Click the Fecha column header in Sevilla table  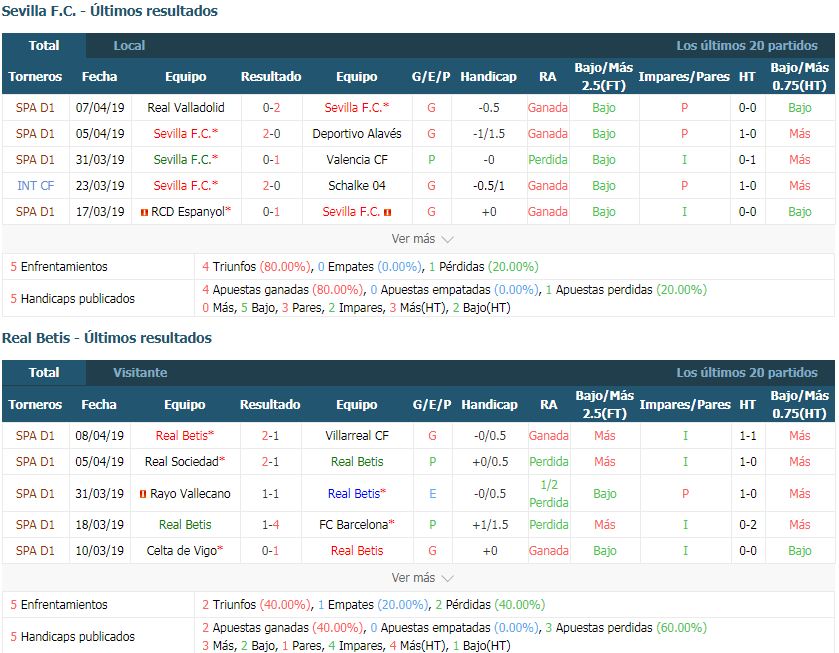(x=100, y=77)
